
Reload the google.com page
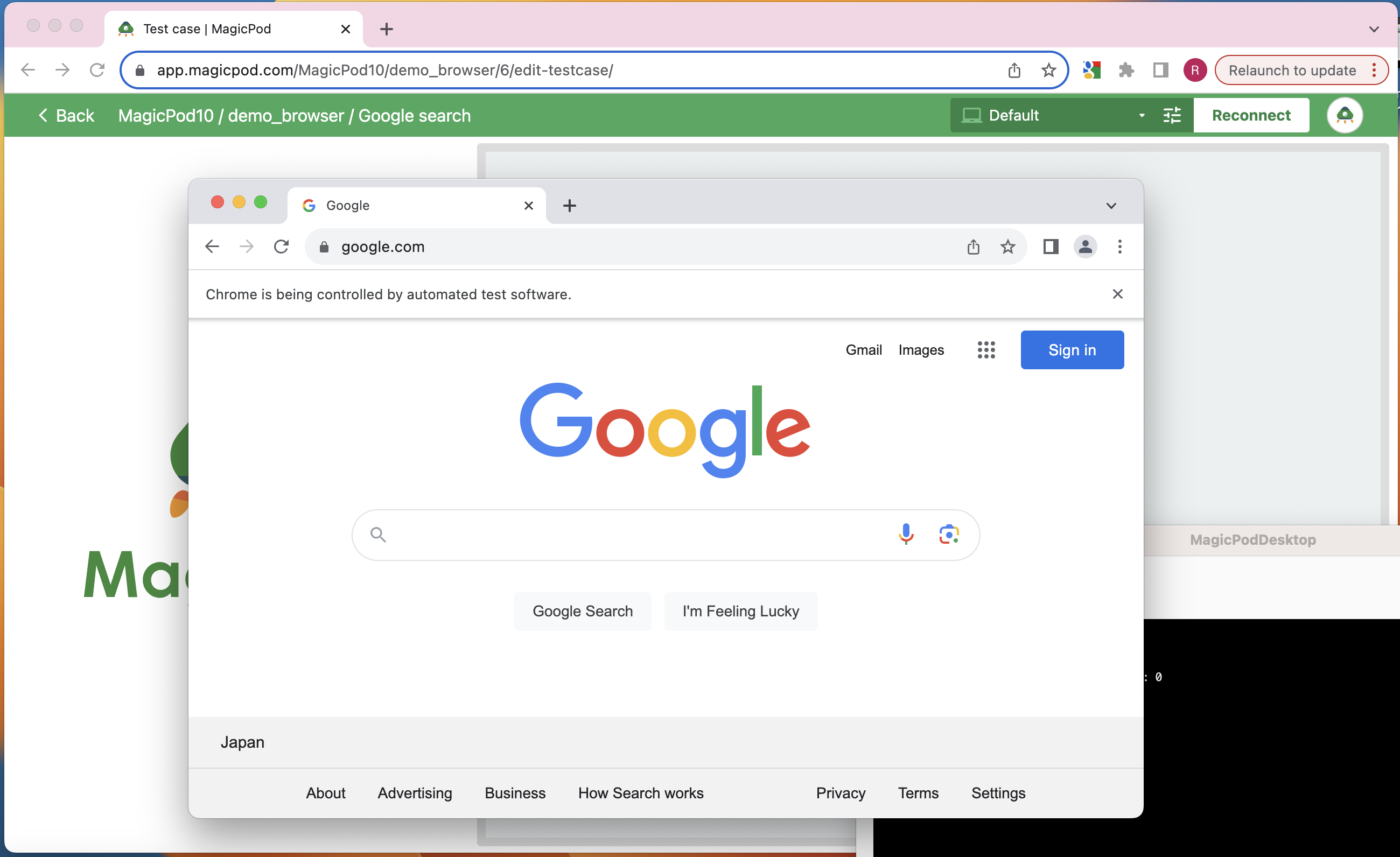click(x=281, y=247)
